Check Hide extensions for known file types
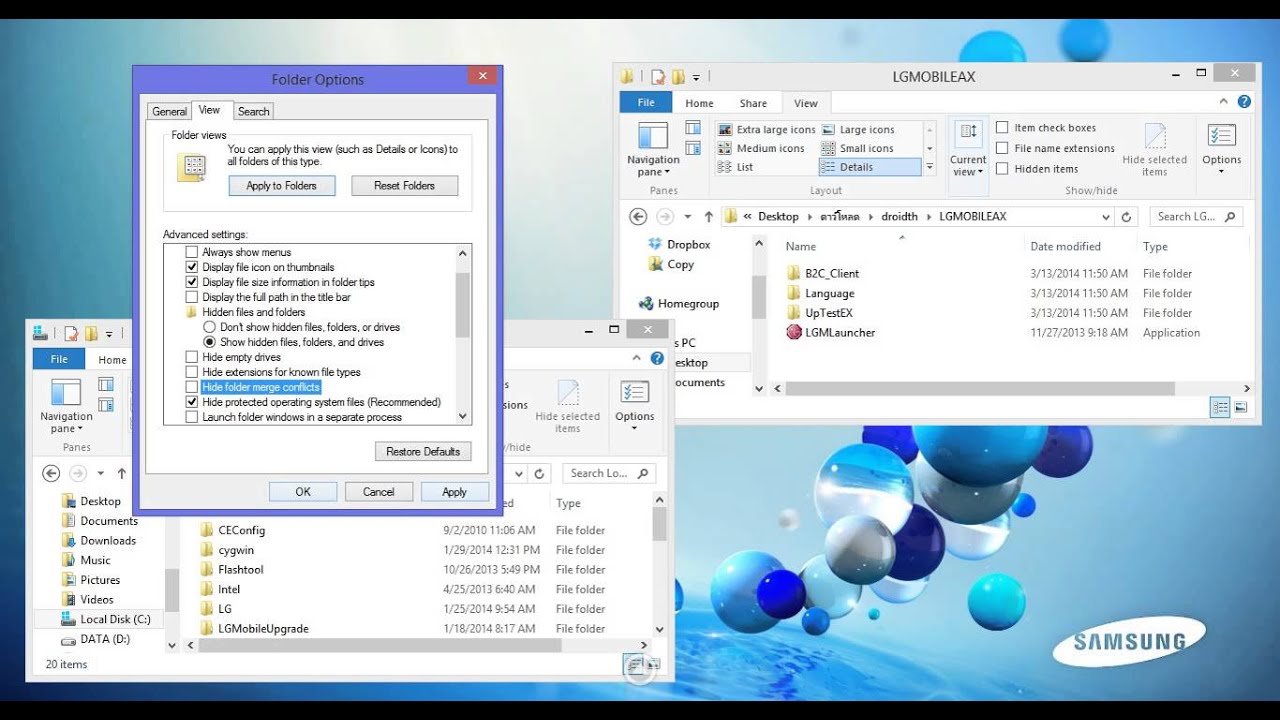1280x720 pixels. [x=192, y=372]
